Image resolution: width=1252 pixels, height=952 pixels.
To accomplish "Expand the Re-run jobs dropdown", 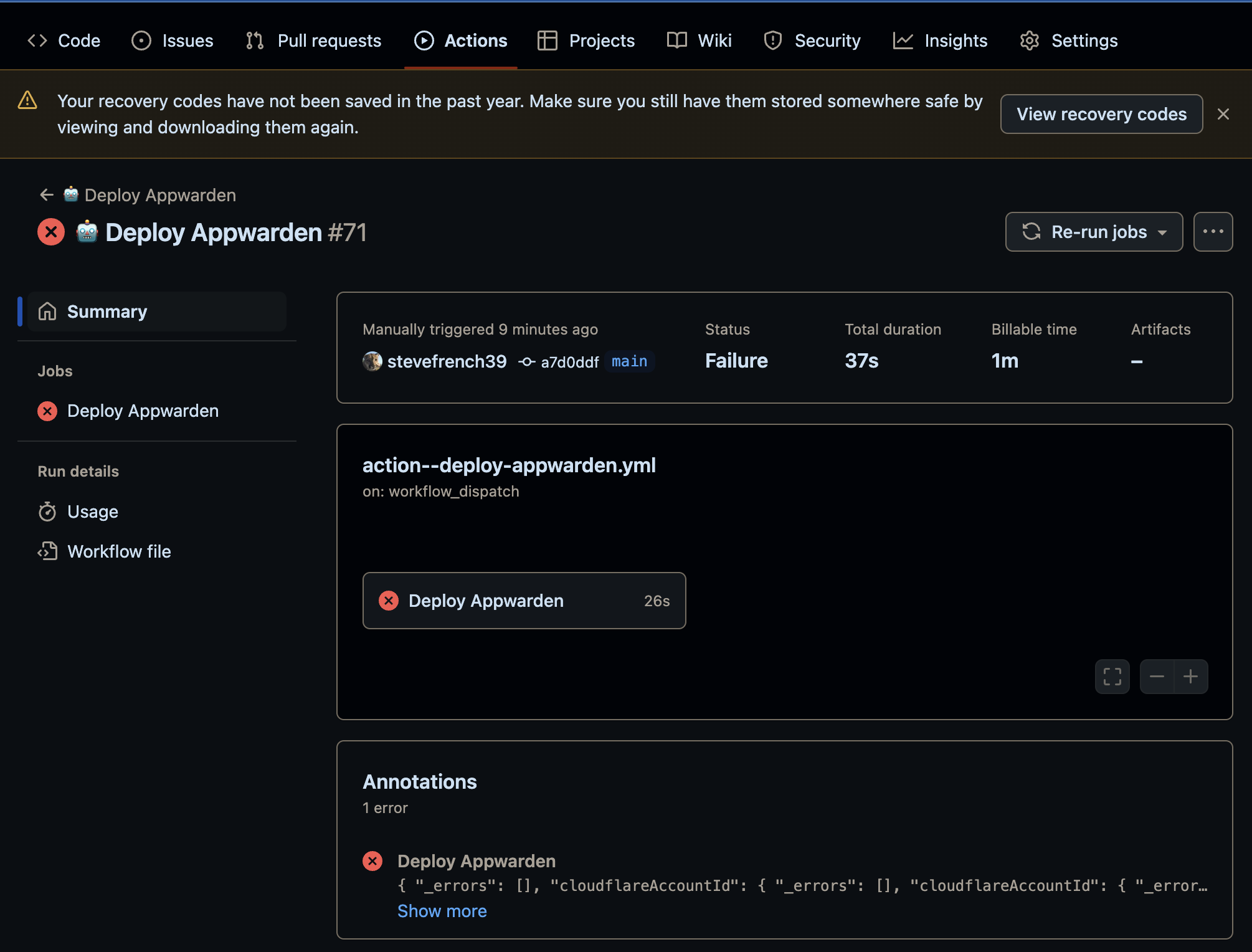I will pyautogui.click(x=1162, y=232).
